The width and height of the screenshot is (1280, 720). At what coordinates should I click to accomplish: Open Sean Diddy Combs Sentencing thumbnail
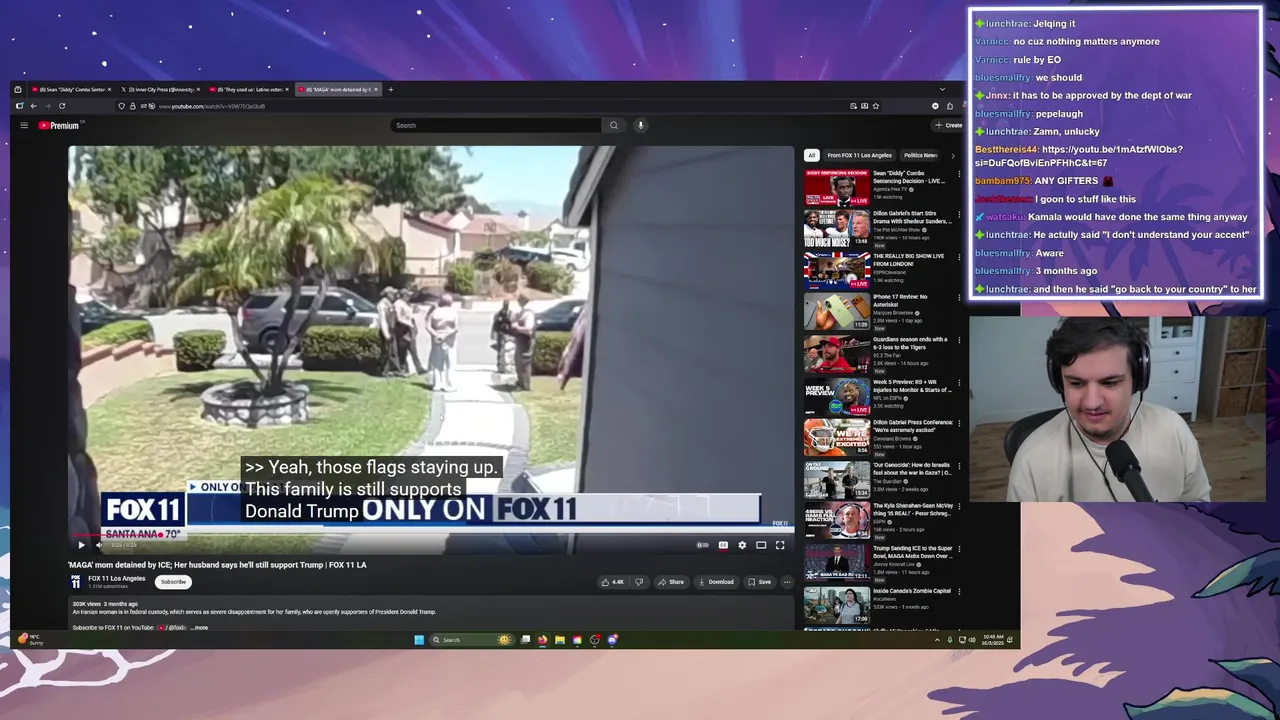click(x=837, y=187)
